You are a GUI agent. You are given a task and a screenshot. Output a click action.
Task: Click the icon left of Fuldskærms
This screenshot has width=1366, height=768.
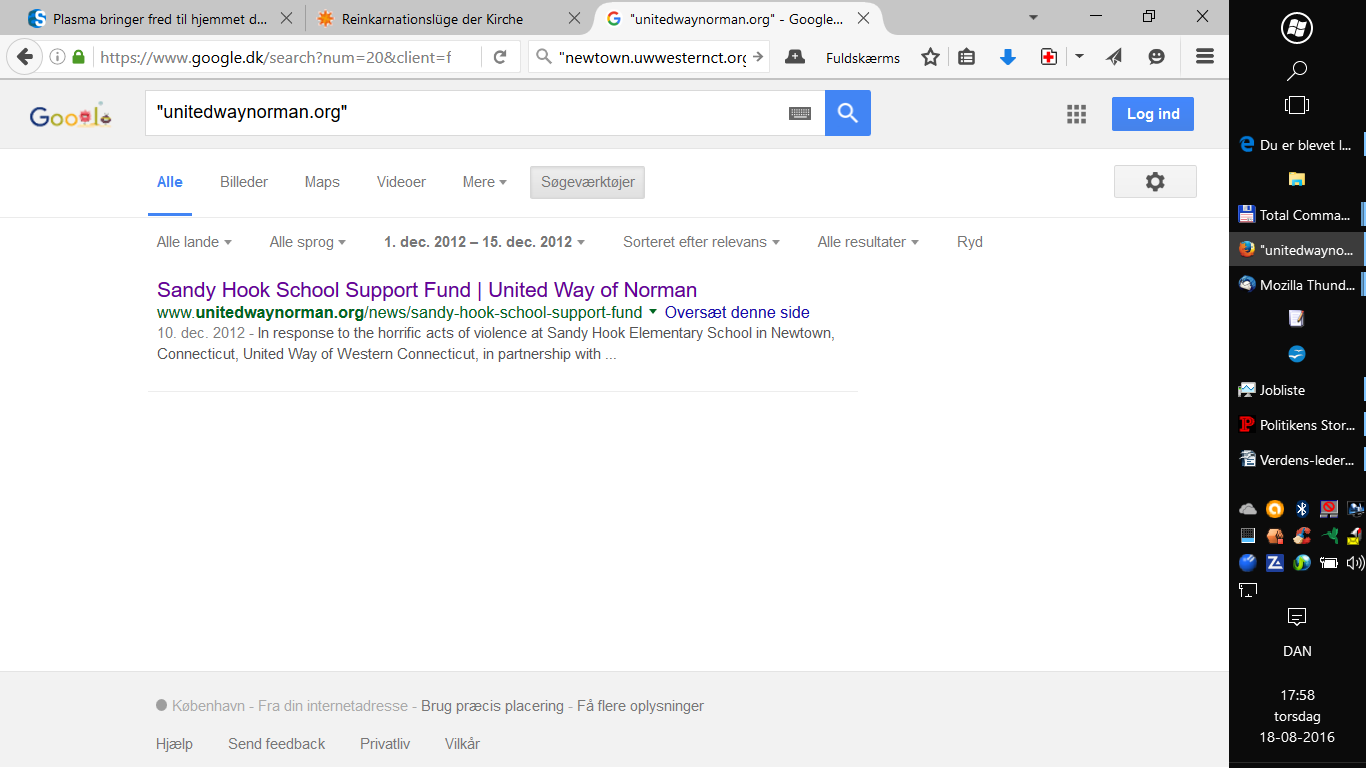pyautogui.click(x=795, y=57)
